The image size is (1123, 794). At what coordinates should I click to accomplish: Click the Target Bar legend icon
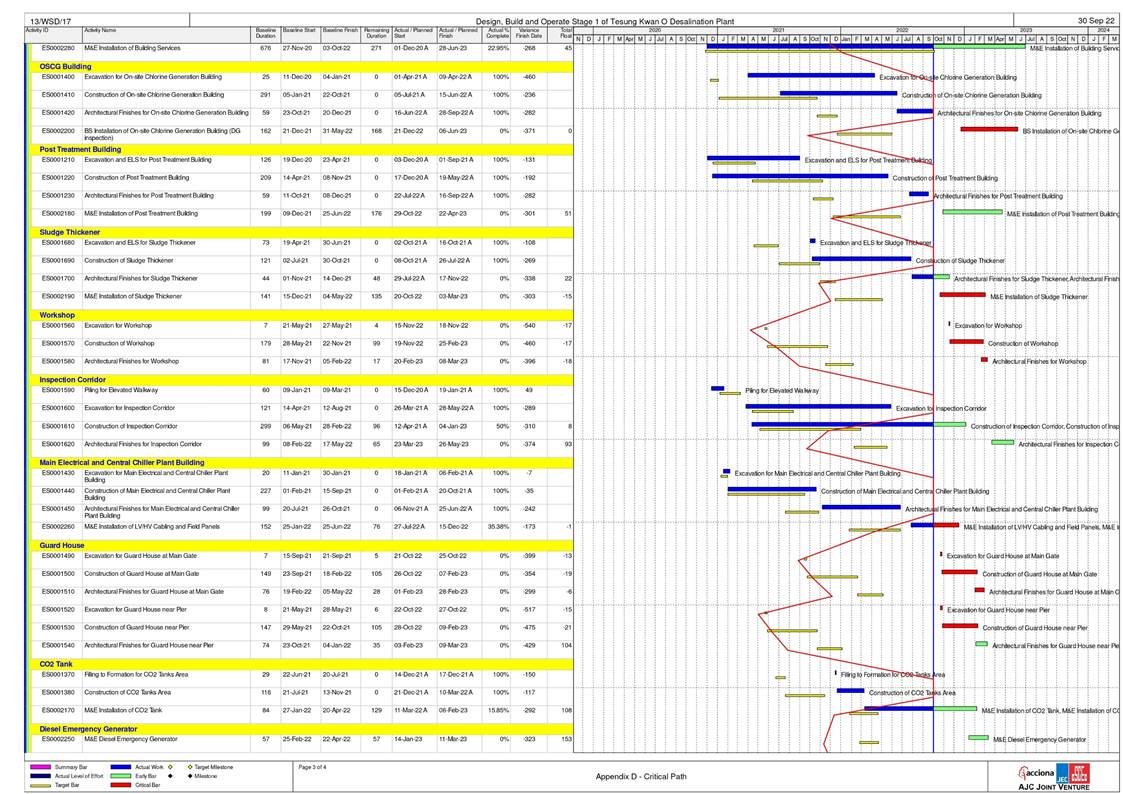point(41,786)
